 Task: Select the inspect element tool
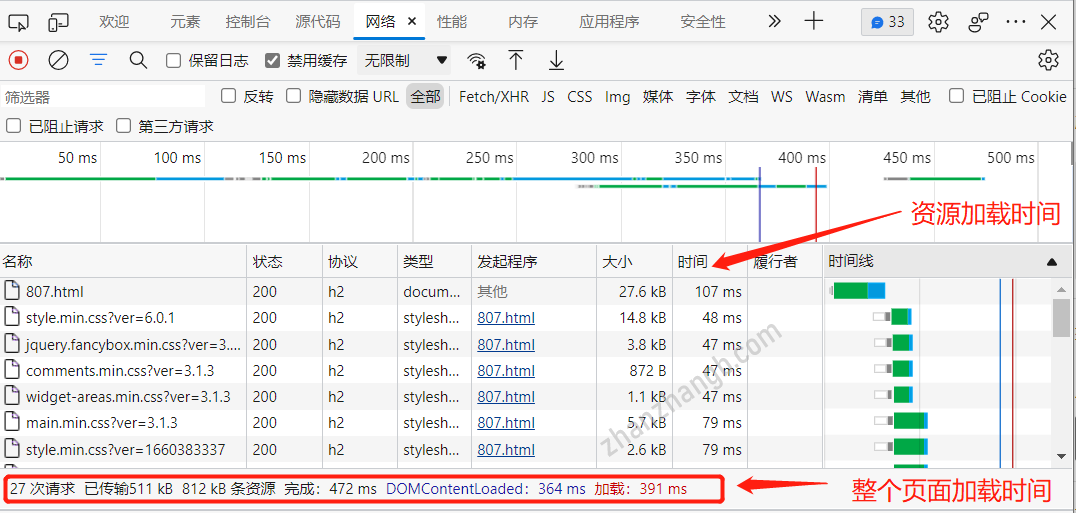[19, 21]
